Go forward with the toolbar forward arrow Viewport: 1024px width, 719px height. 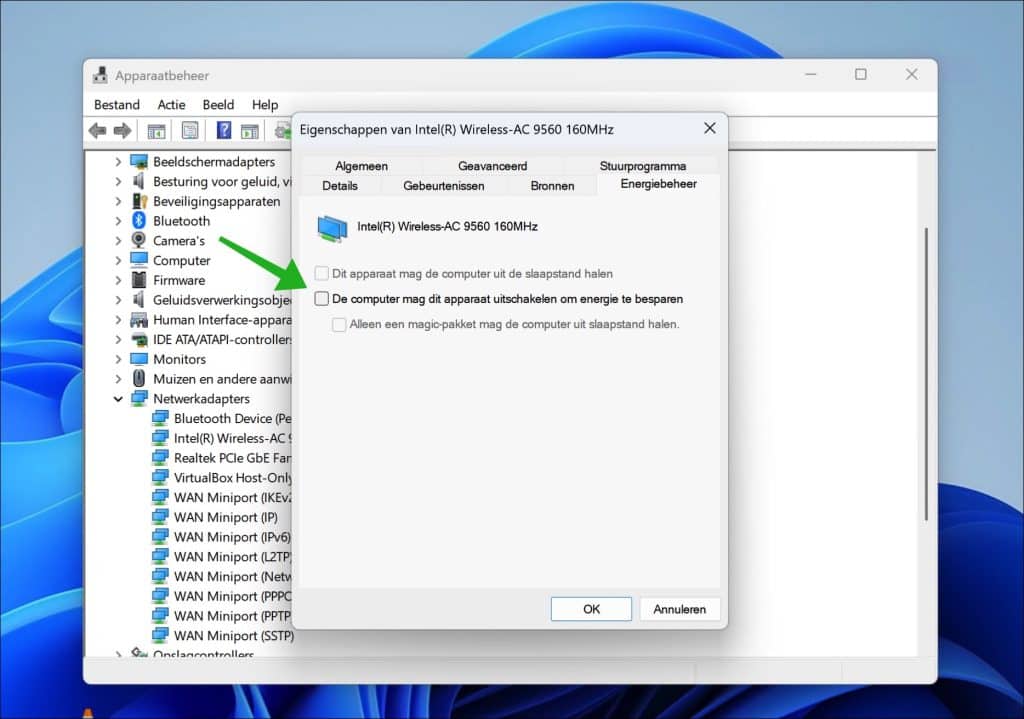click(x=122, y=131)
